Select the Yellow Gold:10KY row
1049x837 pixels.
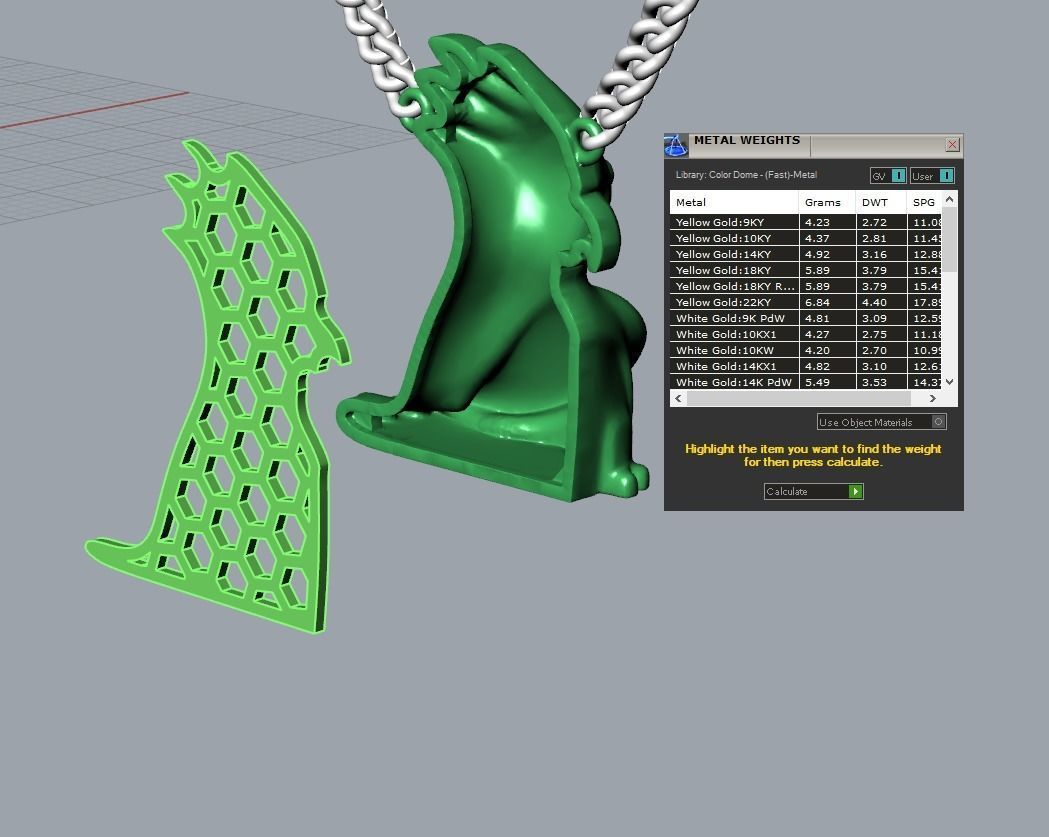[x=805, y=238]
